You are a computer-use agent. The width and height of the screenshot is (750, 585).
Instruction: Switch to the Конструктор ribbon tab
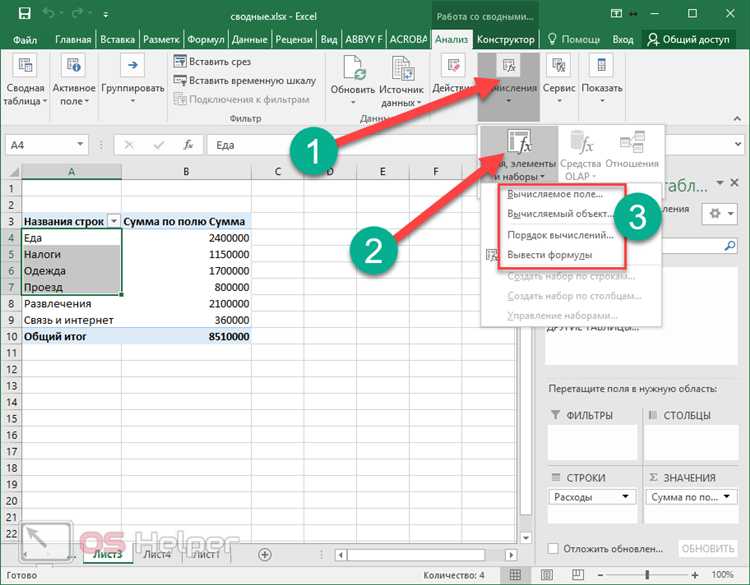pos(506,39)
